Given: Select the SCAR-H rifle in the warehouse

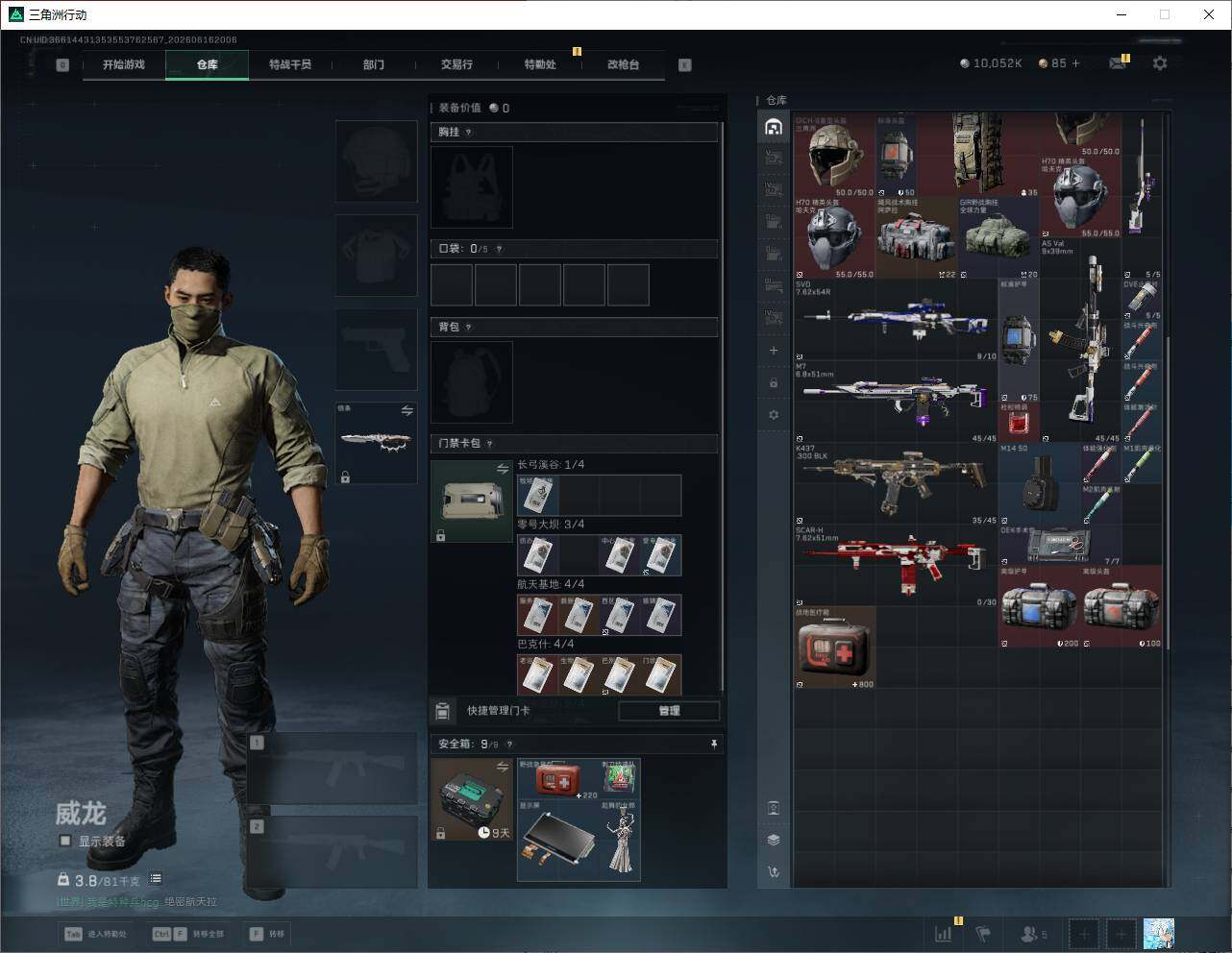Looking at the screenshot, I should 895,566.
